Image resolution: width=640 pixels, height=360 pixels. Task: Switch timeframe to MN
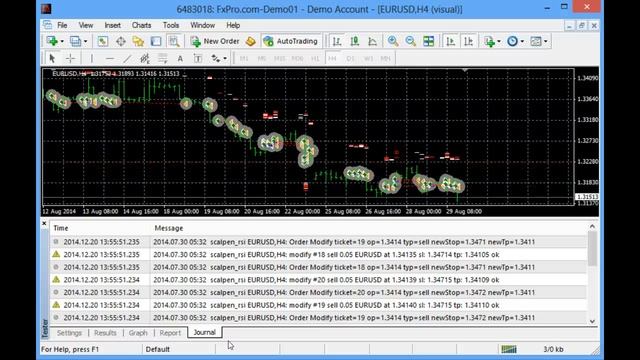click(385, 58)
